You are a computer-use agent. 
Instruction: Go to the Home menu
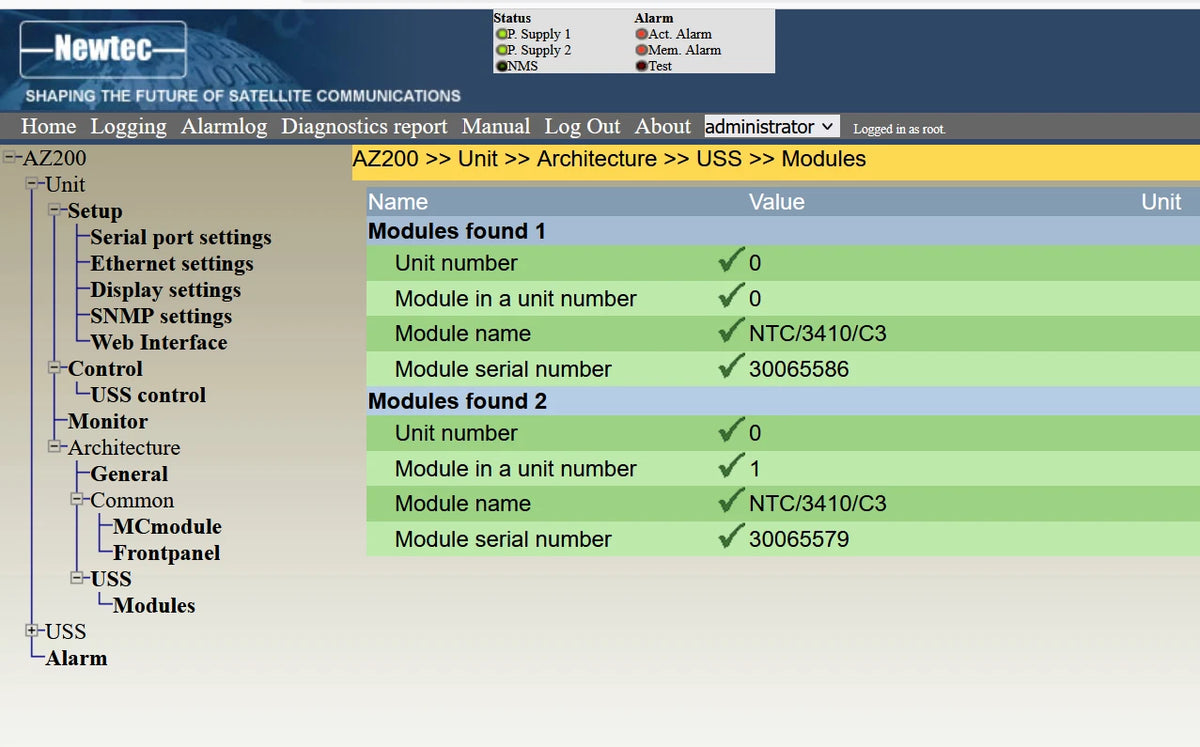48,127
